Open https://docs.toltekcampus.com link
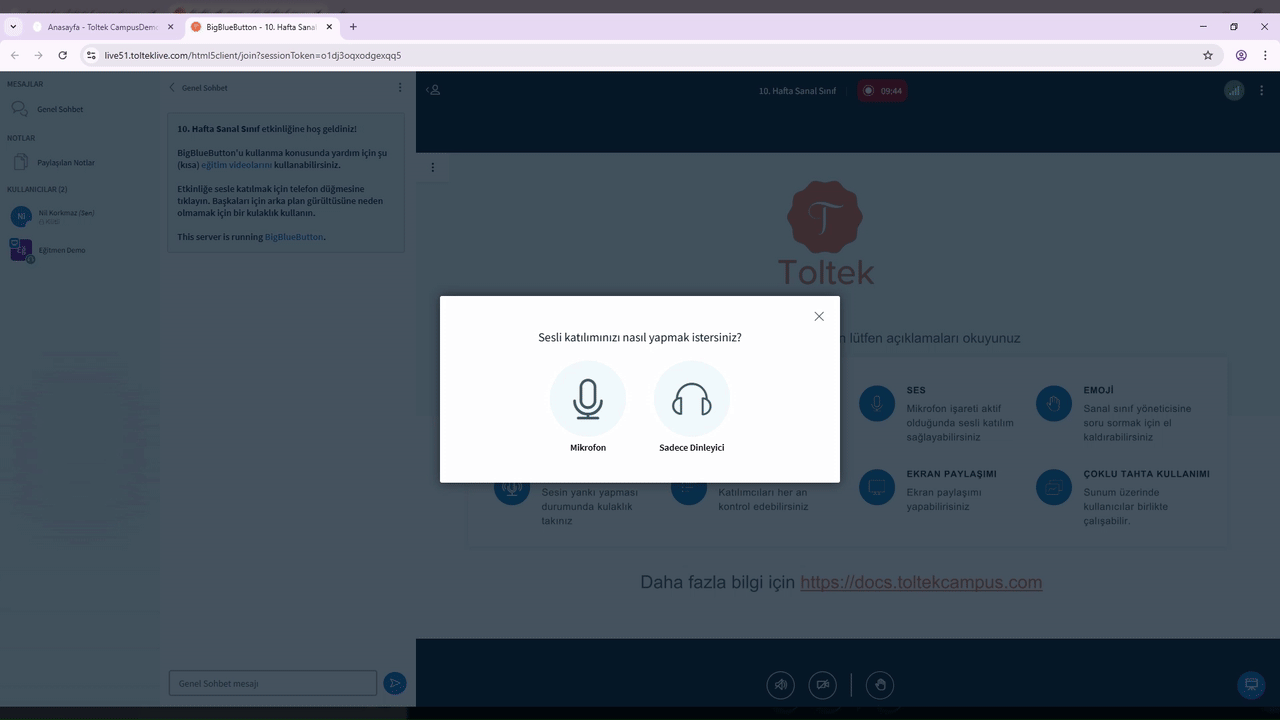The width and height of the screenshot is (1280, 720). 921,582
